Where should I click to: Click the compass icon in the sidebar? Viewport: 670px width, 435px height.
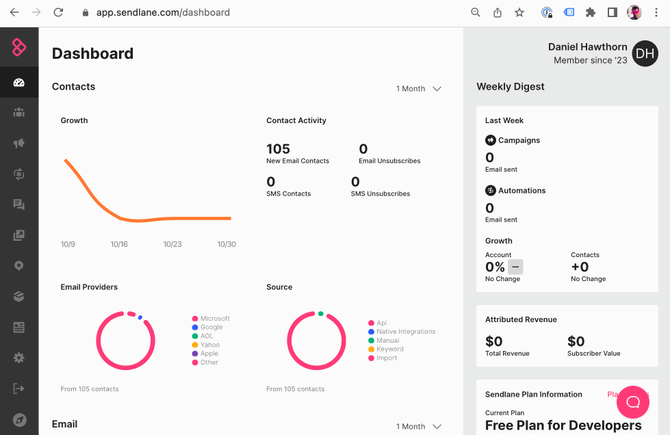pos(19,420)
